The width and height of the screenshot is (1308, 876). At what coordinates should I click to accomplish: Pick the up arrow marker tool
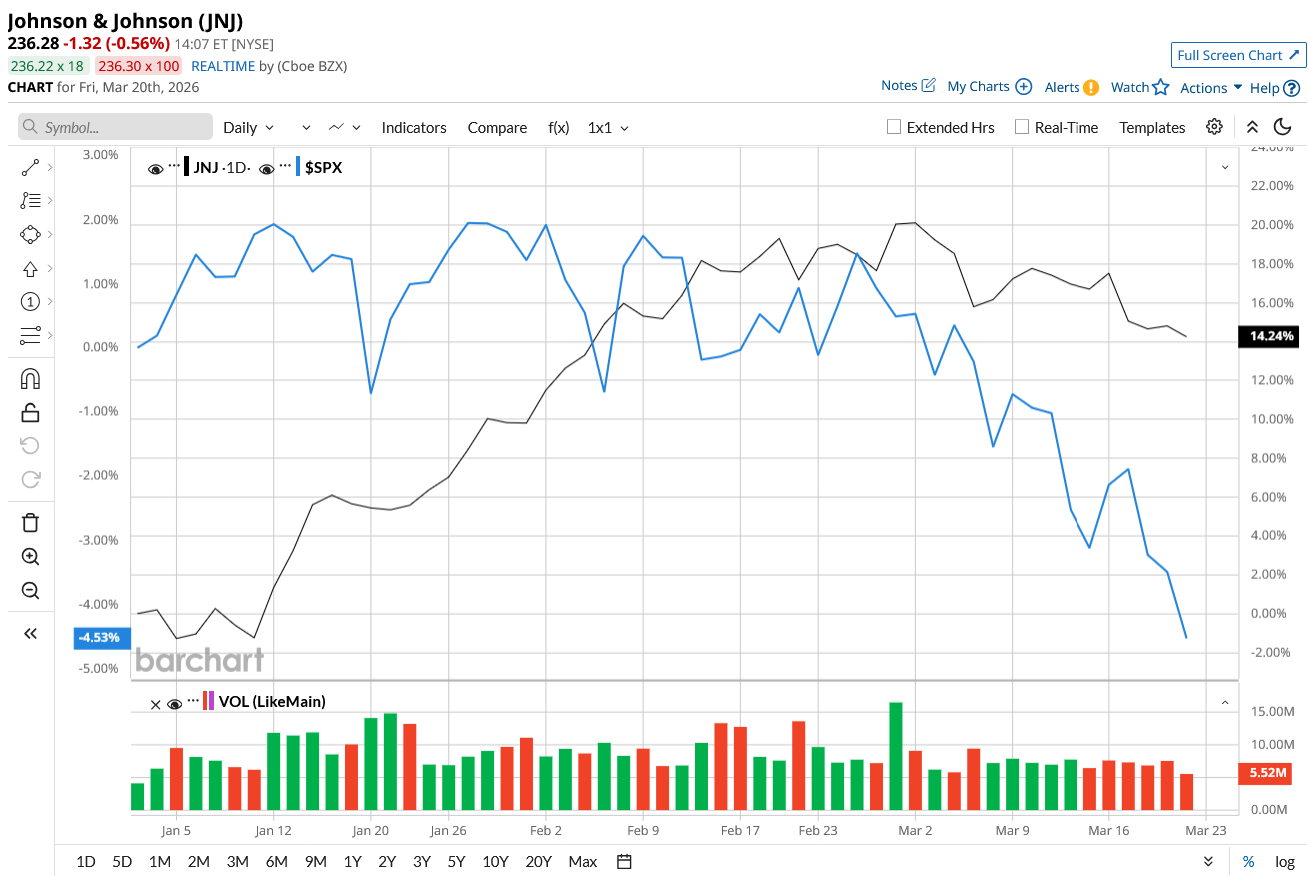(x=30, y=268)
